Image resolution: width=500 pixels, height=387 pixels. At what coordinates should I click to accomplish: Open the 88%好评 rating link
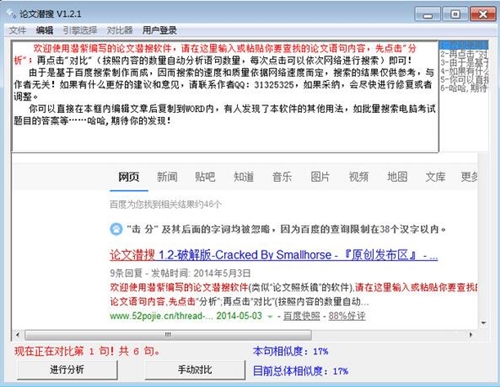pyautogui.click(x=347, y=316)
